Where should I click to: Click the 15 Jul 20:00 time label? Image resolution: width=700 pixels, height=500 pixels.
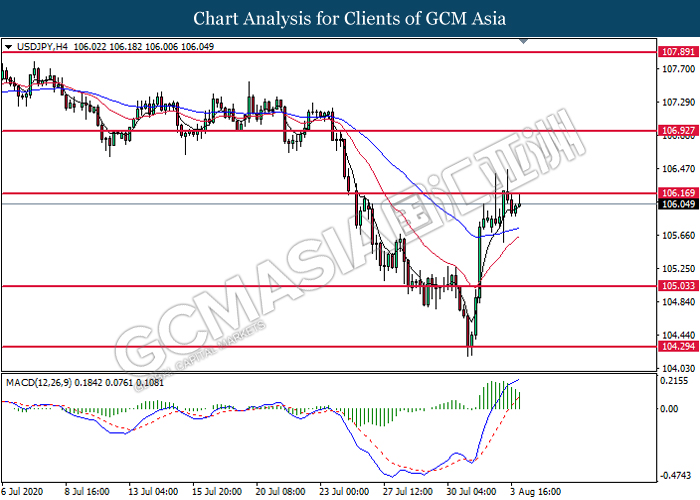(x=217, y=492)
